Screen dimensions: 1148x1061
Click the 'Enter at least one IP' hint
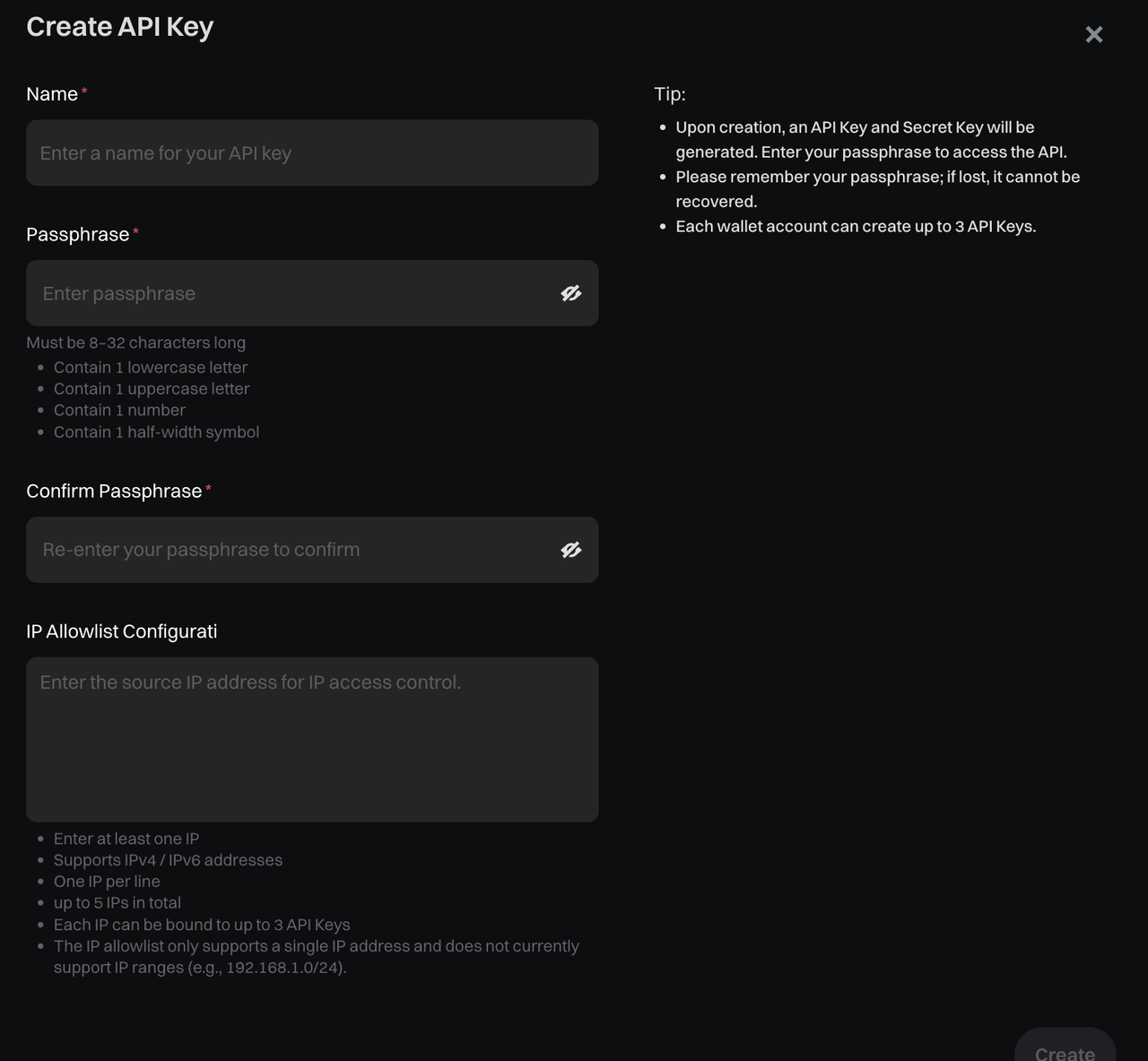pyautogui.click(x=126, y=839)
